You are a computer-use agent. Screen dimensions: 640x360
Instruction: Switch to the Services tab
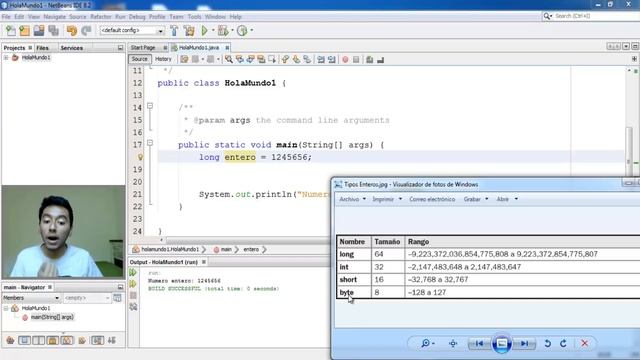pos(72,48)
